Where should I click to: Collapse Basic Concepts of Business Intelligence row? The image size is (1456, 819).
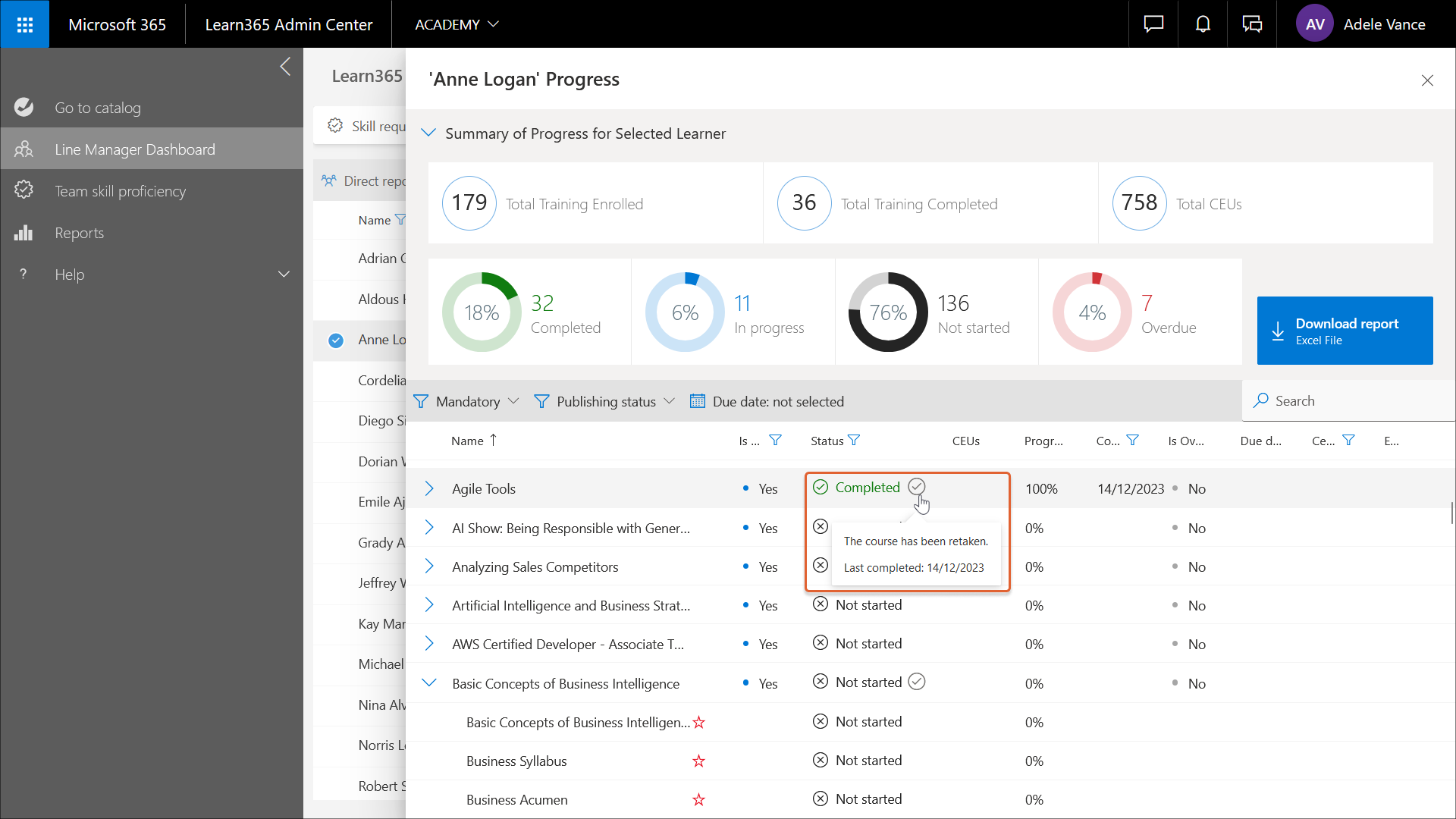429,682
